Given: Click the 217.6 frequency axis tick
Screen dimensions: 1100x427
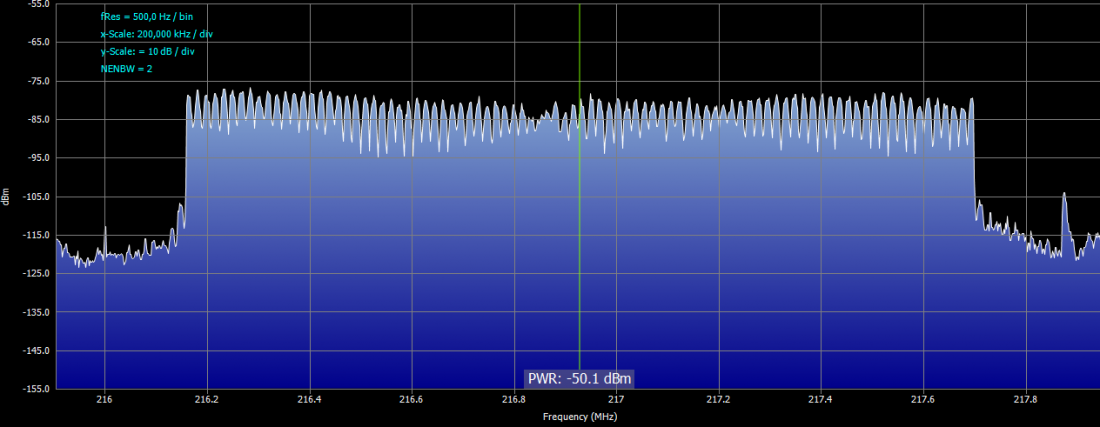Looking at the screenshot, I should click(923, 398).
